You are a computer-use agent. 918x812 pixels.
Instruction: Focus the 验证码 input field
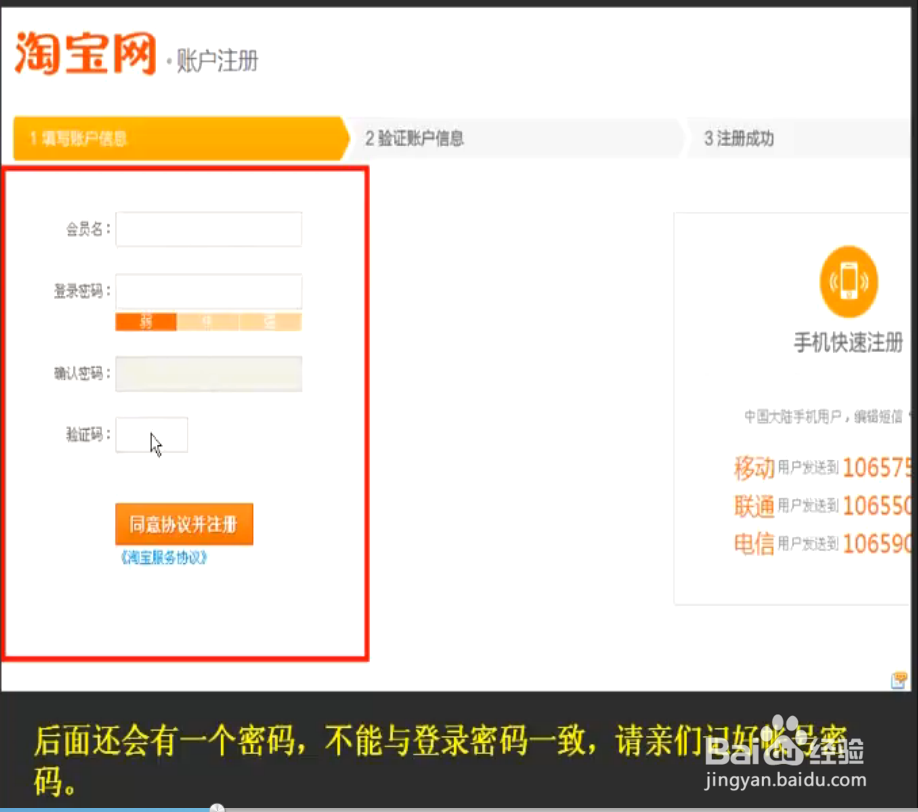[x=152, y=435]
